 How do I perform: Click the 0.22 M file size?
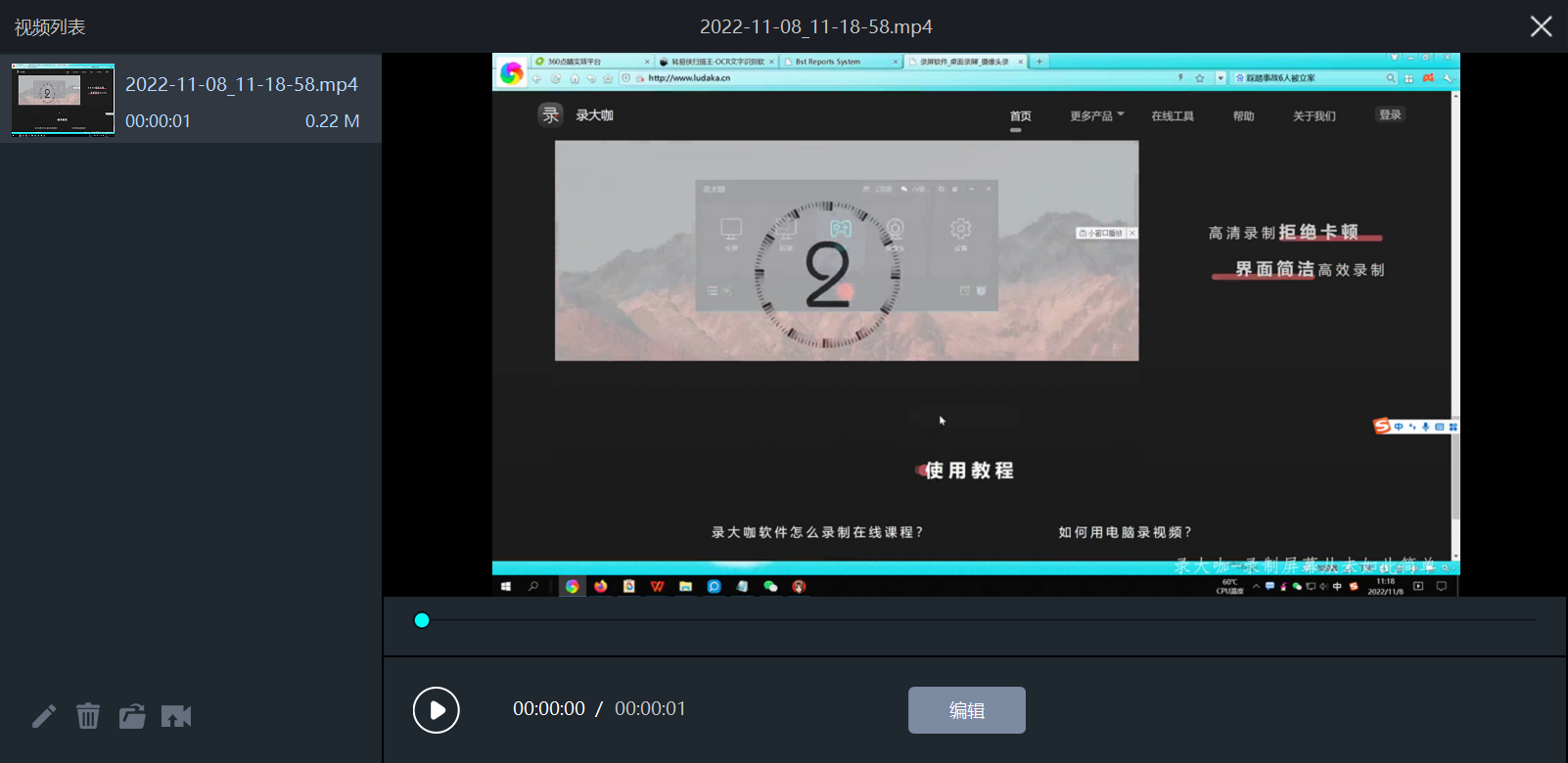coord(333,121)
